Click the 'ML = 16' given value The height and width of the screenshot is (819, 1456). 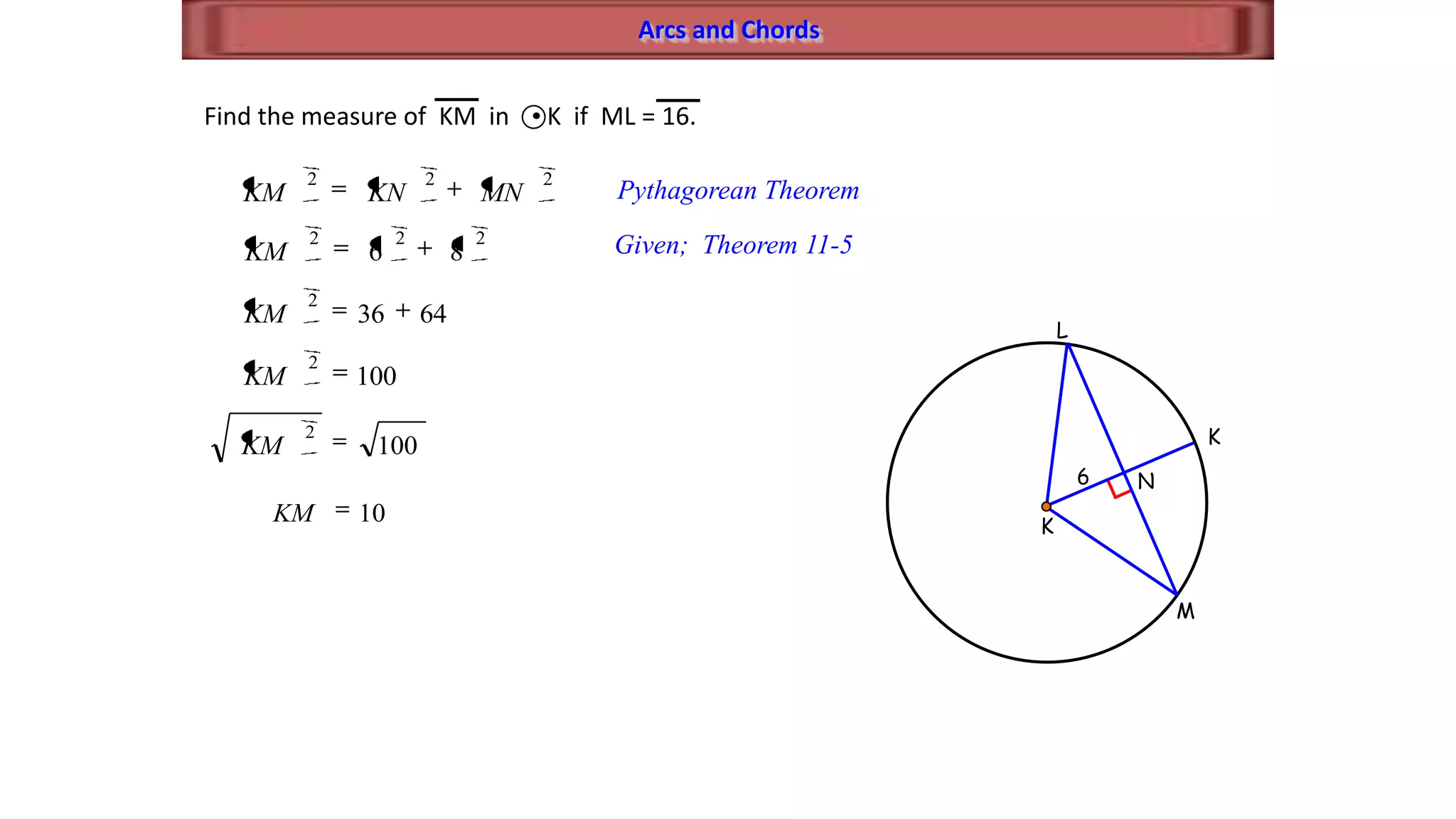(648, 115)
